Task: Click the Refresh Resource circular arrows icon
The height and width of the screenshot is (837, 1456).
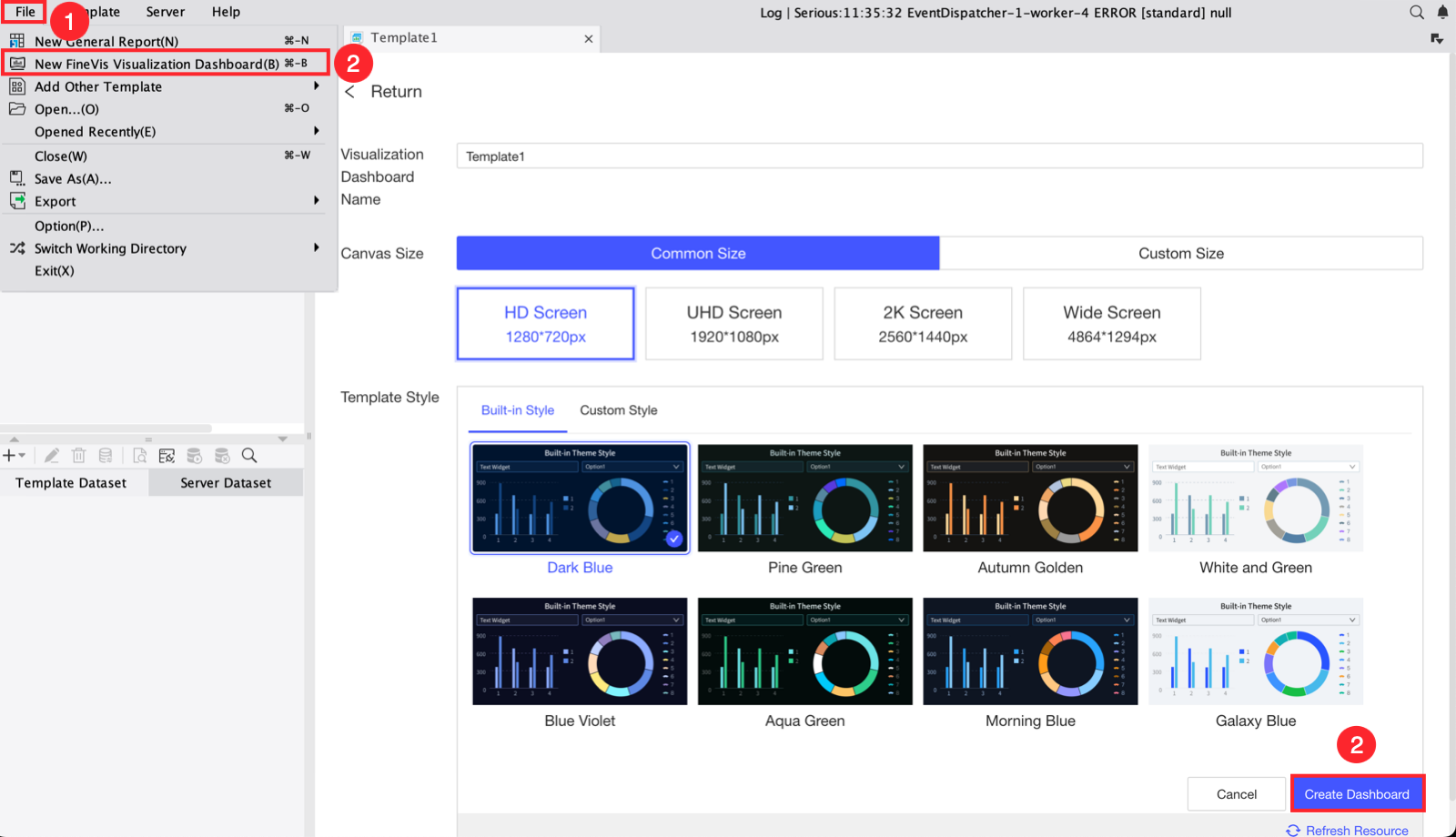Action: click(1293, 831)
